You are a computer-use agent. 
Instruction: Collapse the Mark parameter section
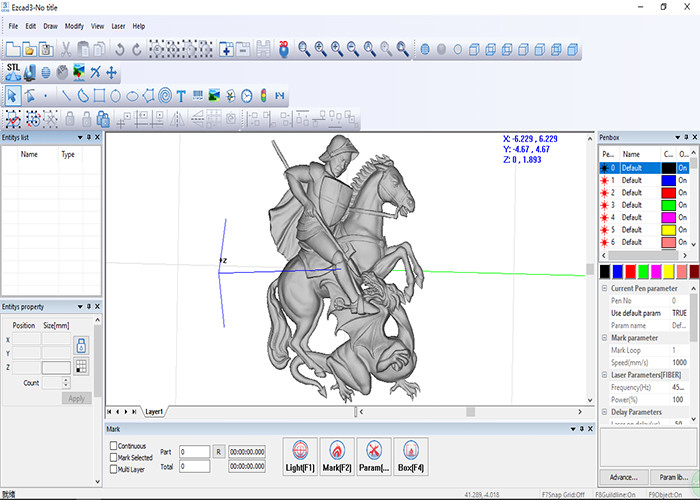click(604, 338)
